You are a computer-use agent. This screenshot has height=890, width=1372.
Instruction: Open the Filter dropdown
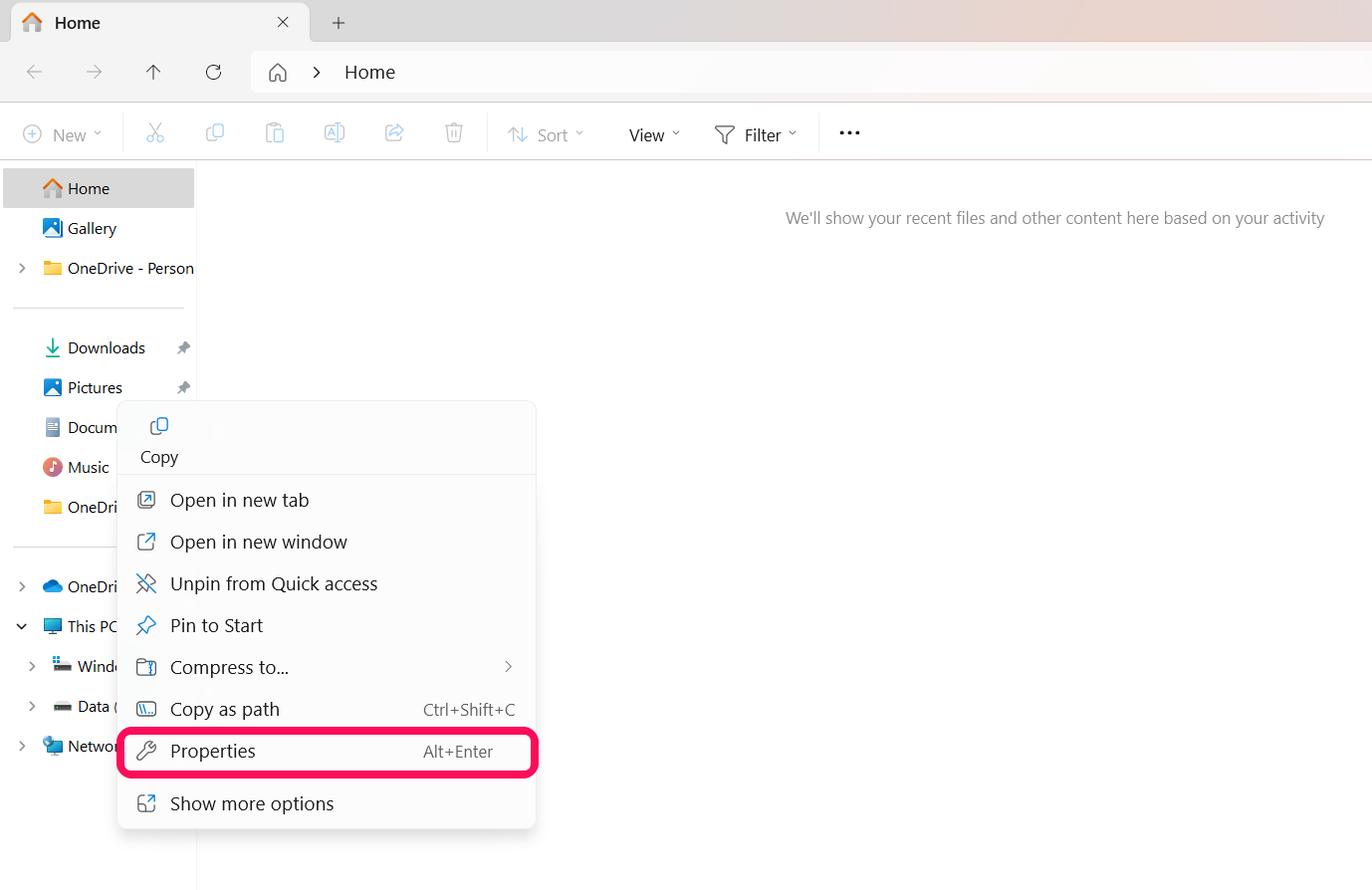pyautogui.click(x=756, y=134)
